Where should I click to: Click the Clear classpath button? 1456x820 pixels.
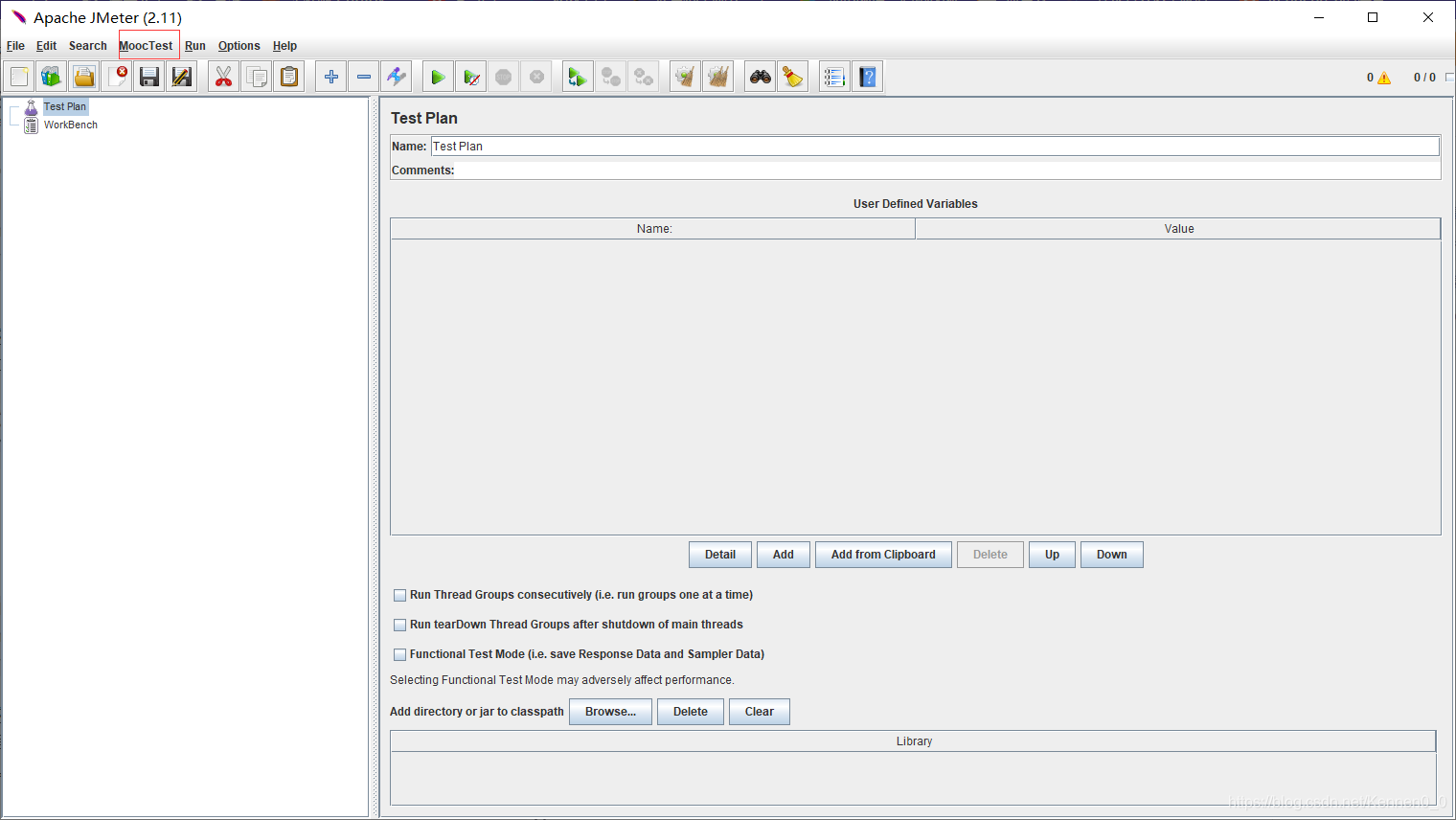point(760,712)
